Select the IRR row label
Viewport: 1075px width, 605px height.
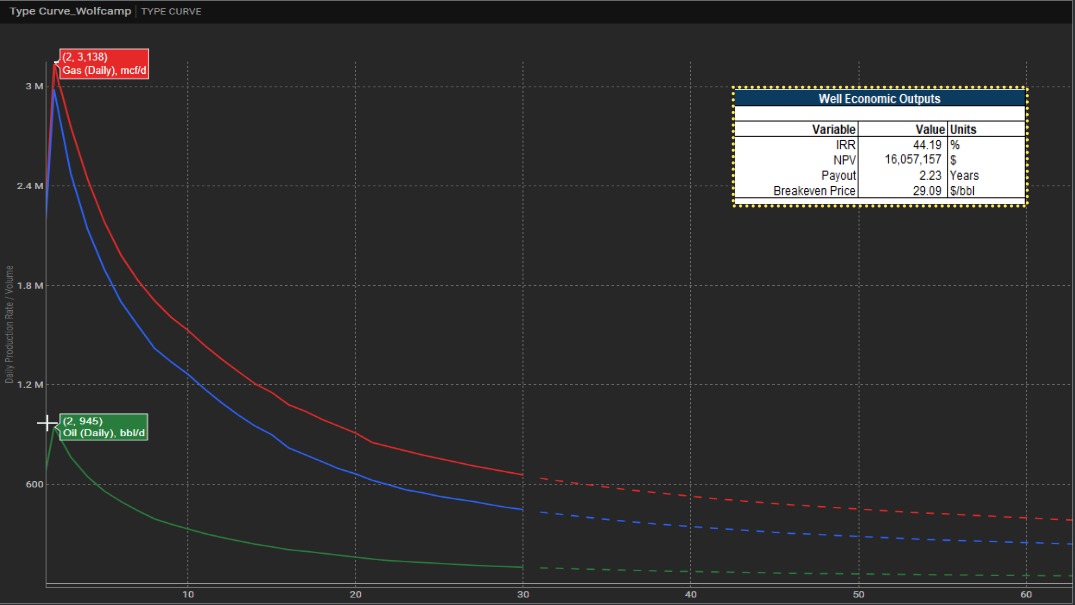pos(845,145)
